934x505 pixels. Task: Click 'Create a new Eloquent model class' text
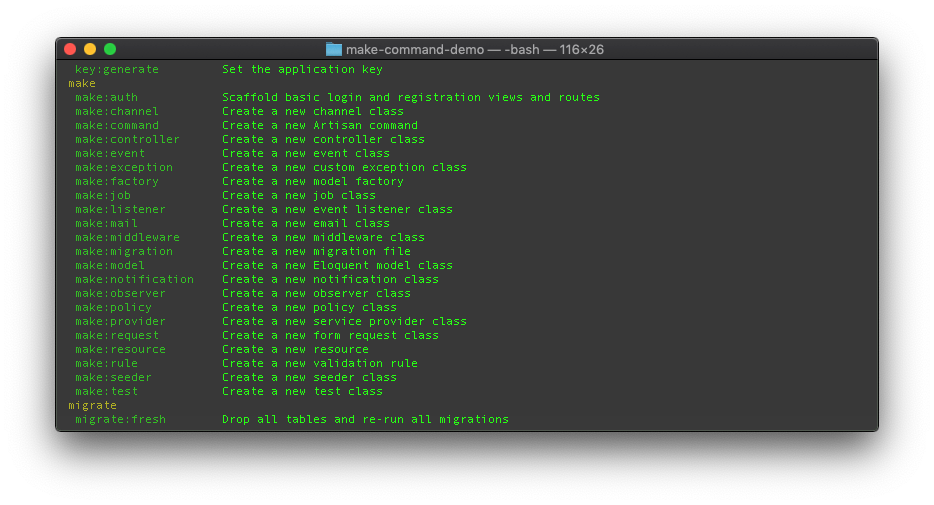pos(338,265)
